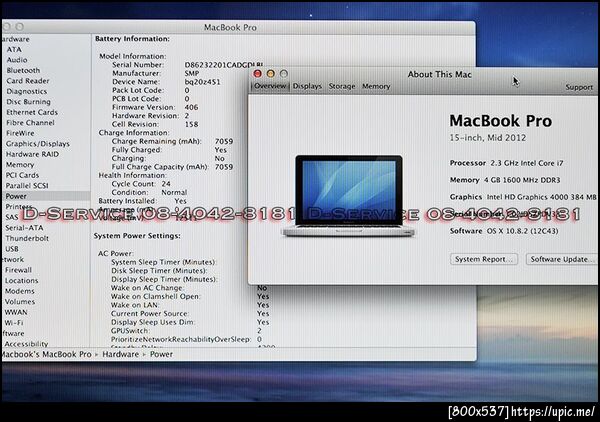Click Macbook's MacBook Pro in path bar
The width and height of the screenshot is (600, 422).
click(46, 354)
